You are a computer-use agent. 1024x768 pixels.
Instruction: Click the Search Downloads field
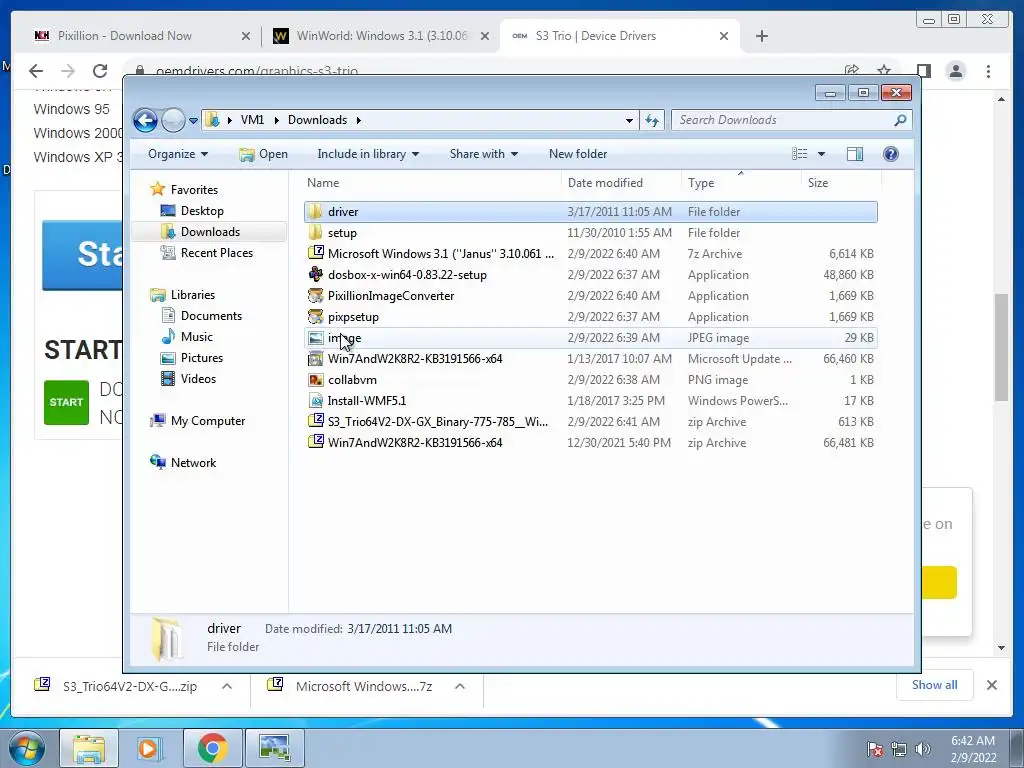coord(791,120)
